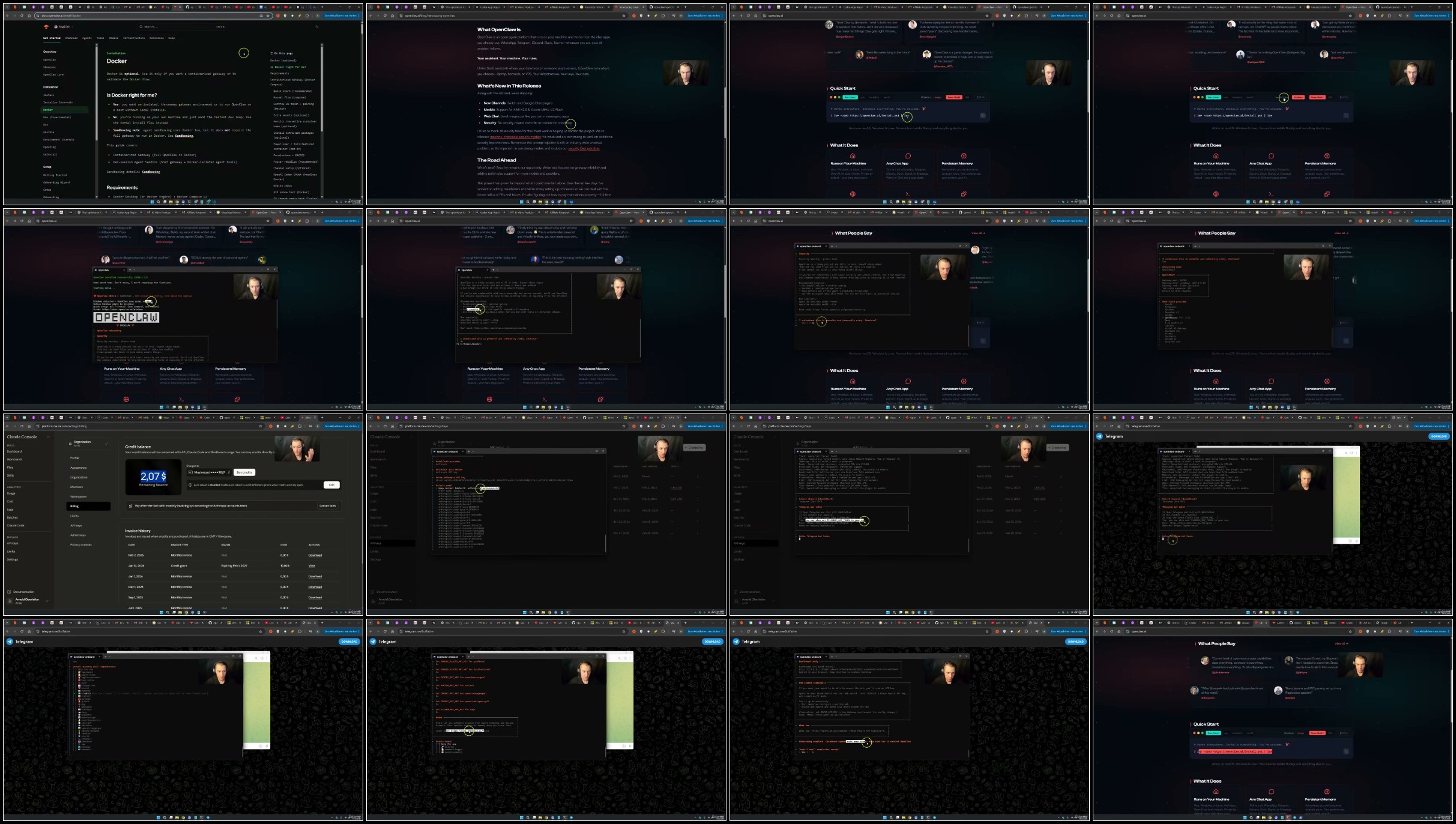The height and width of the screenshot is (824, 1456).
Task: Open Bun (Experimental) in Docker docs sidebar
Action: [57, 117]
